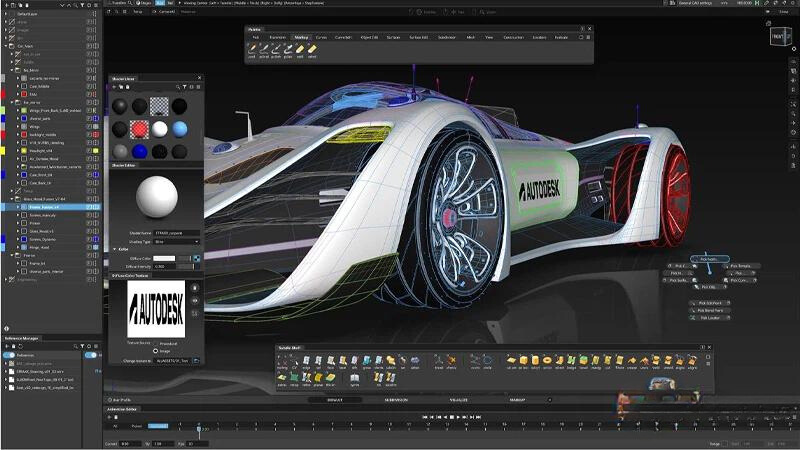This screenshot has height=450, width=800.
Task: Add new layer with plus icon in layer panel
Action: [x=7, y=5]
